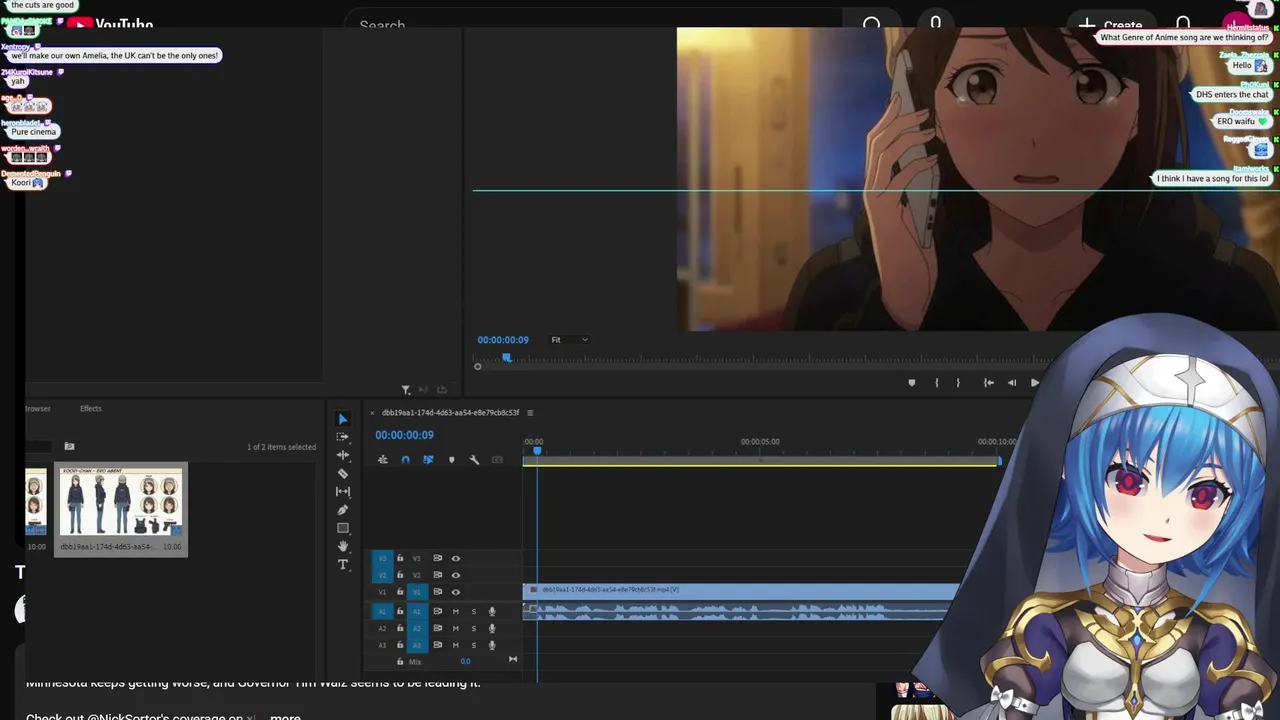This screenshot has height=720, width=1280.
Task: Open the Fit zoom level dropdown
Action: [x=569, y=340]
